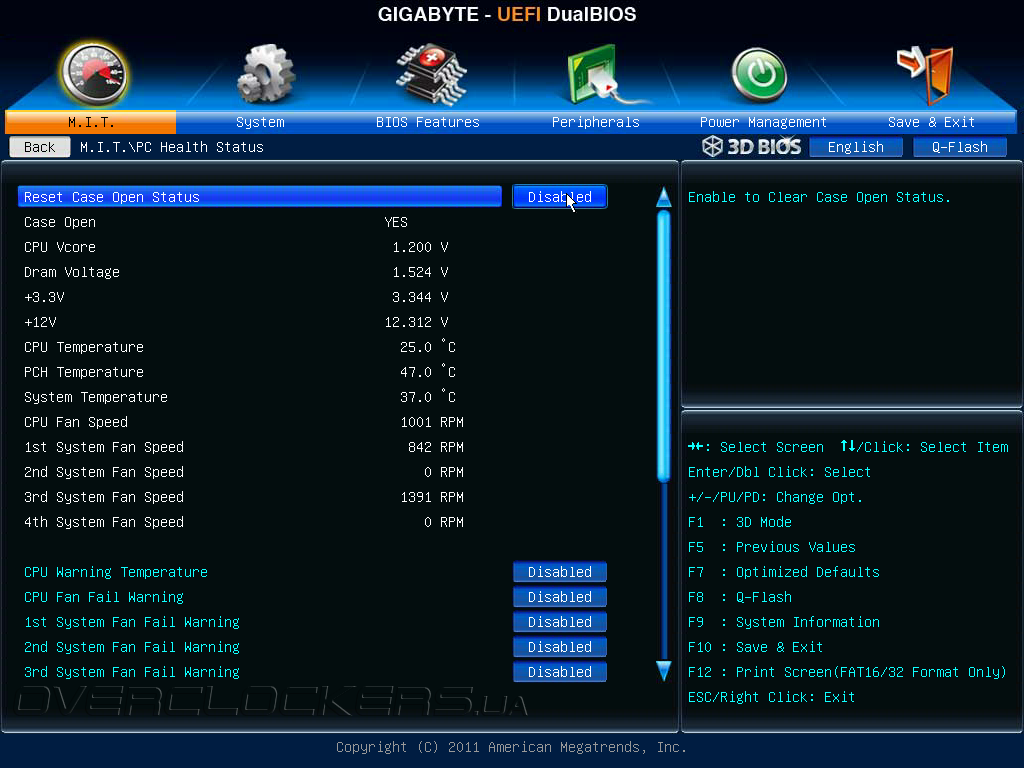Open Reset Case Open Status option dropdown
The image size is (1024, 768).
[560, 197]
